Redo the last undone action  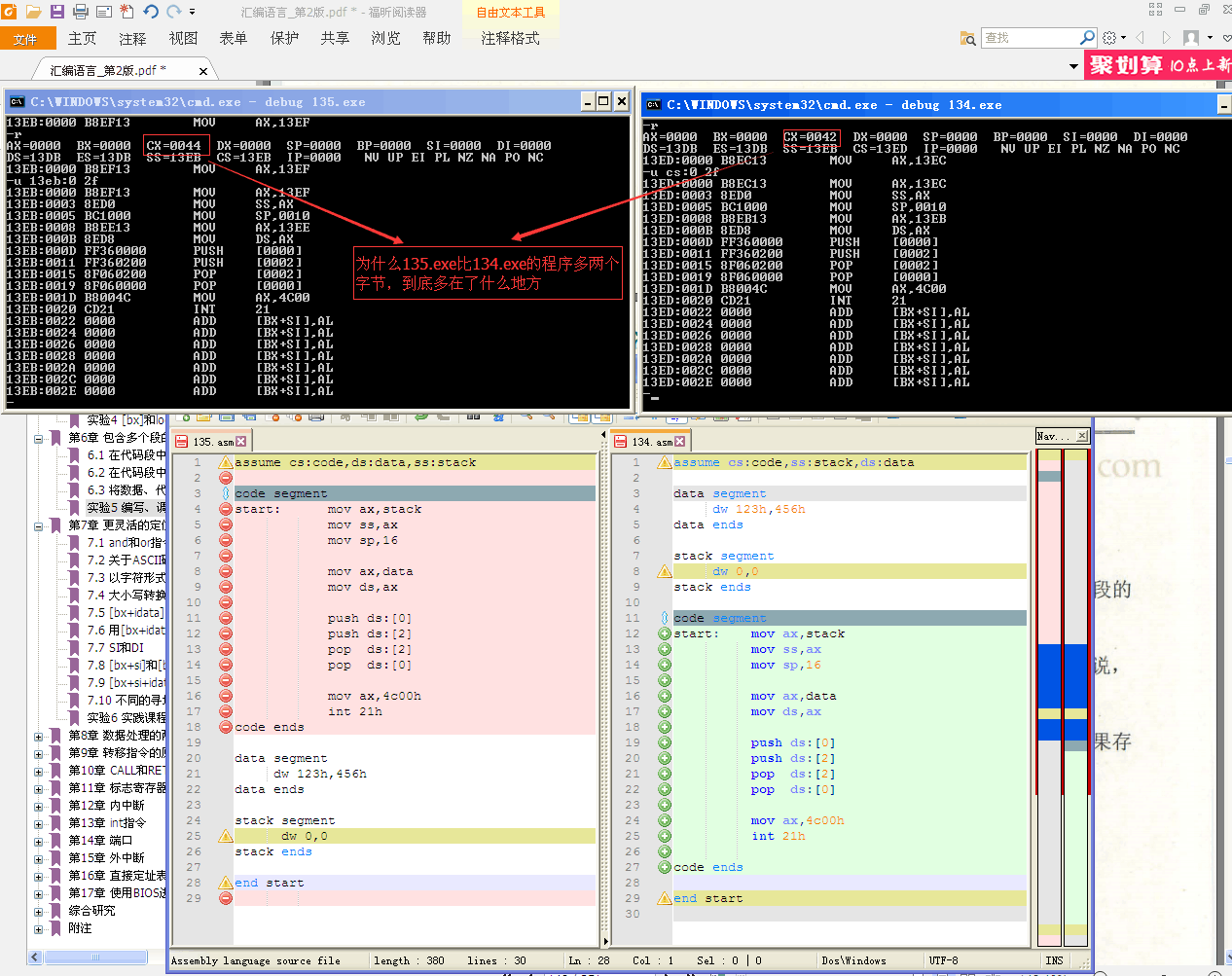(x=174, y=12)
